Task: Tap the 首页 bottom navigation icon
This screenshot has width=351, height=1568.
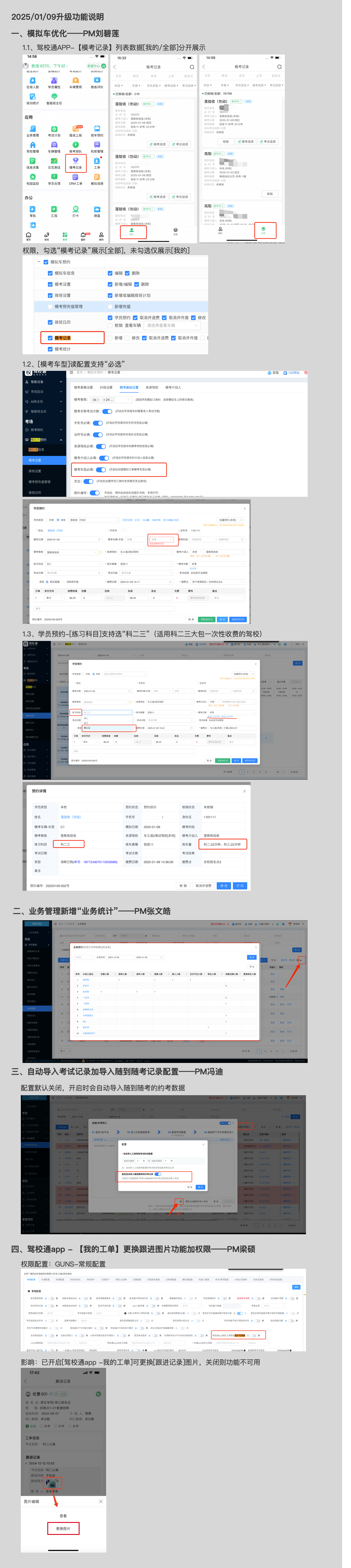Action: 29,236
